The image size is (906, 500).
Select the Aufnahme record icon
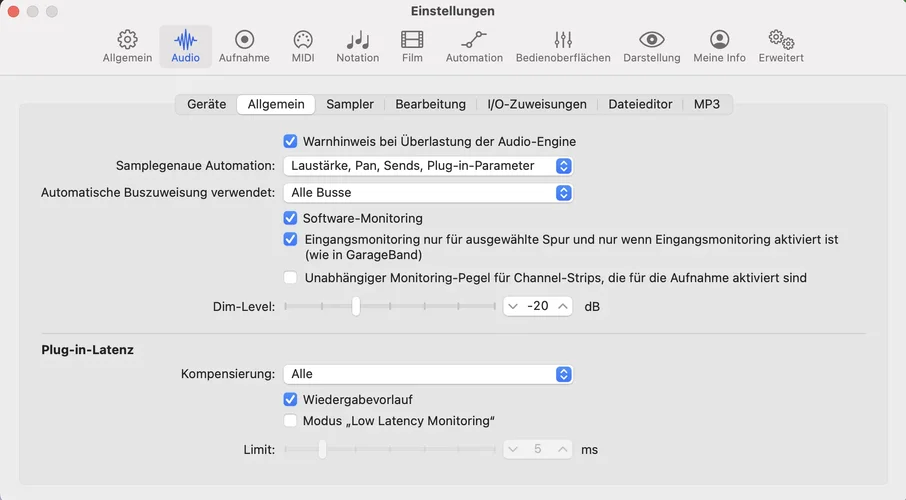point(244,40)
